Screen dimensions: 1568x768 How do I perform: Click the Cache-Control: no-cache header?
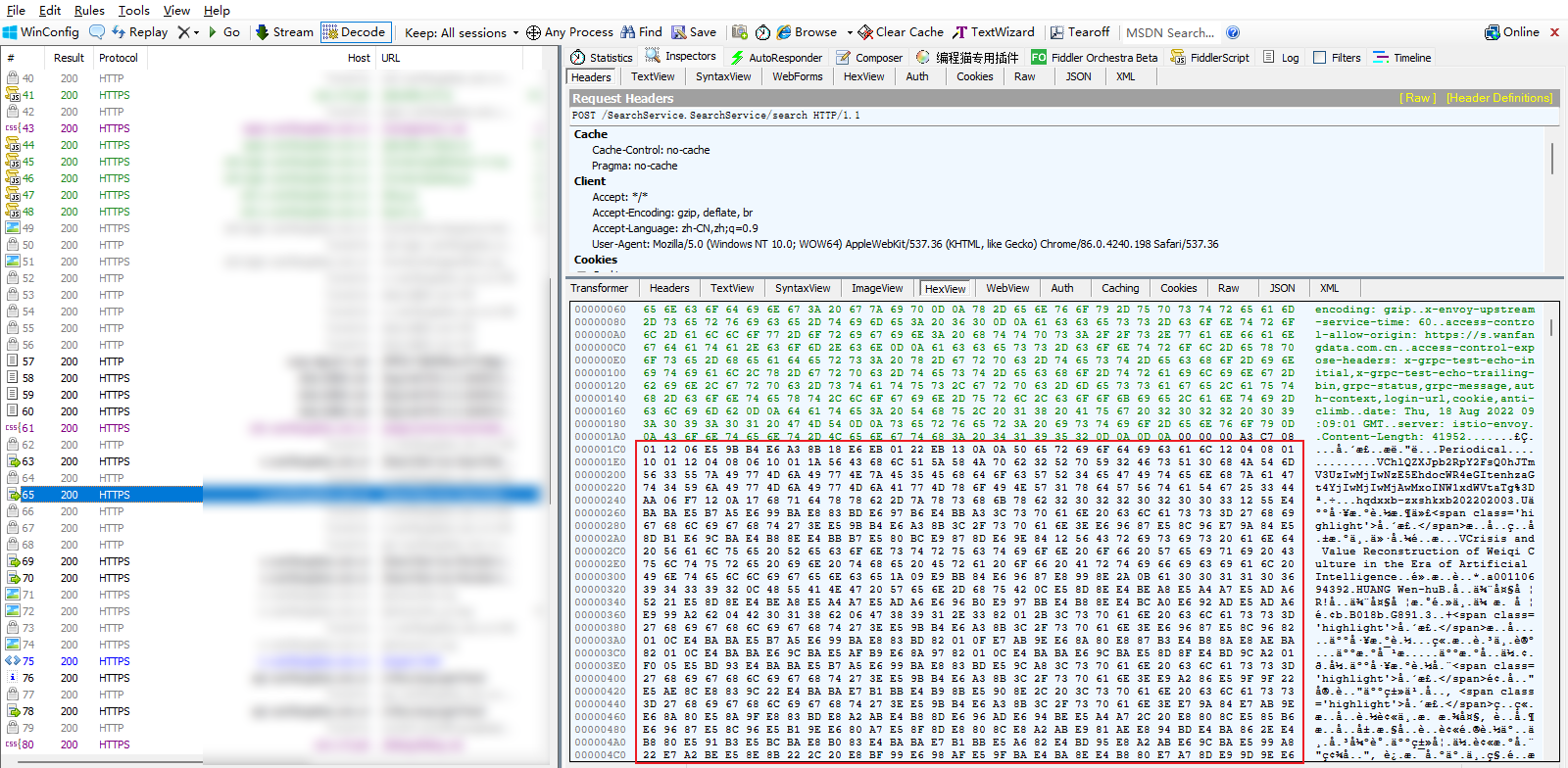[x=651, y=150]
